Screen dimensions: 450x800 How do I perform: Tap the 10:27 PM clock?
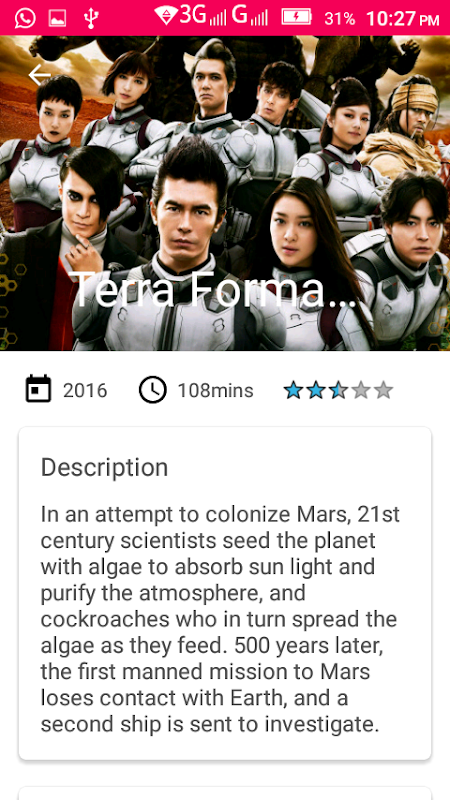(x=403, y=19)
